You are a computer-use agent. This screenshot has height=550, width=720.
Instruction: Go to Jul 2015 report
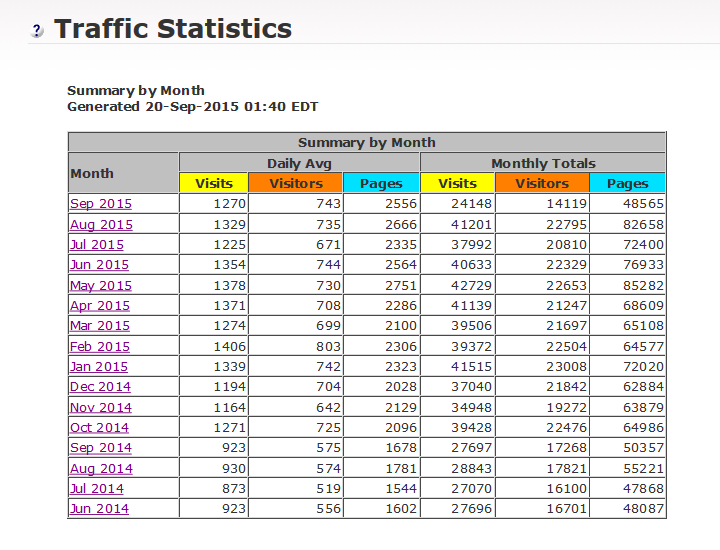97,245
